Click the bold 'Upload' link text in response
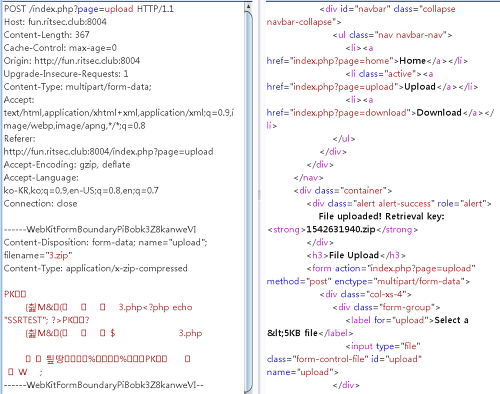500x394 pixels. pyautogui.click(x=420, y=87)
